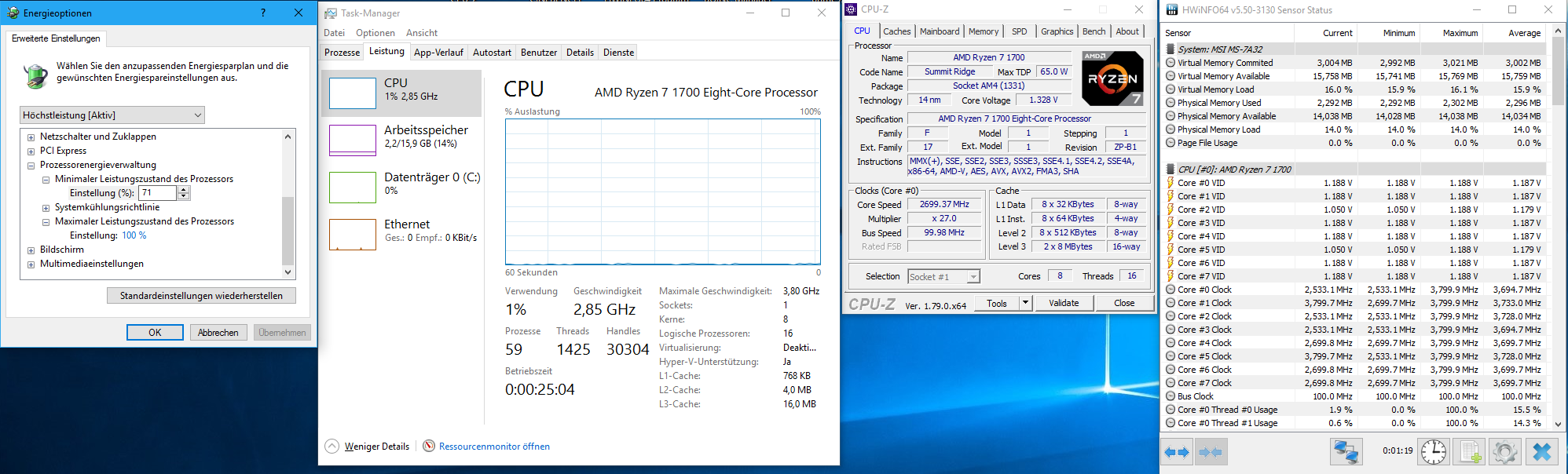Collapse Maximaler Leistungszustand des Prozessors node

pyautogui.click(x=46, y=222)
